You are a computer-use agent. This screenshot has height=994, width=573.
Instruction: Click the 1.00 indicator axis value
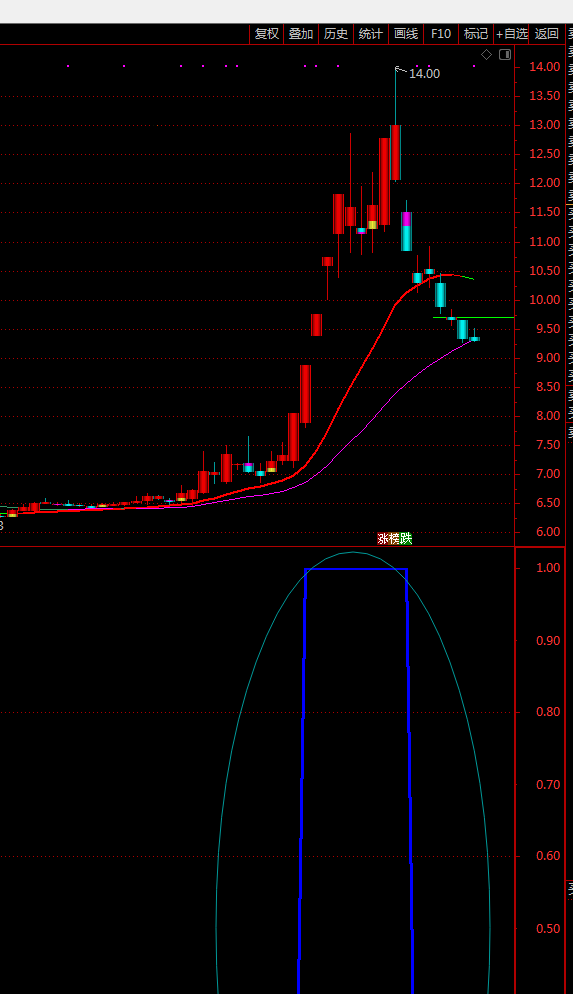[548, 567]
